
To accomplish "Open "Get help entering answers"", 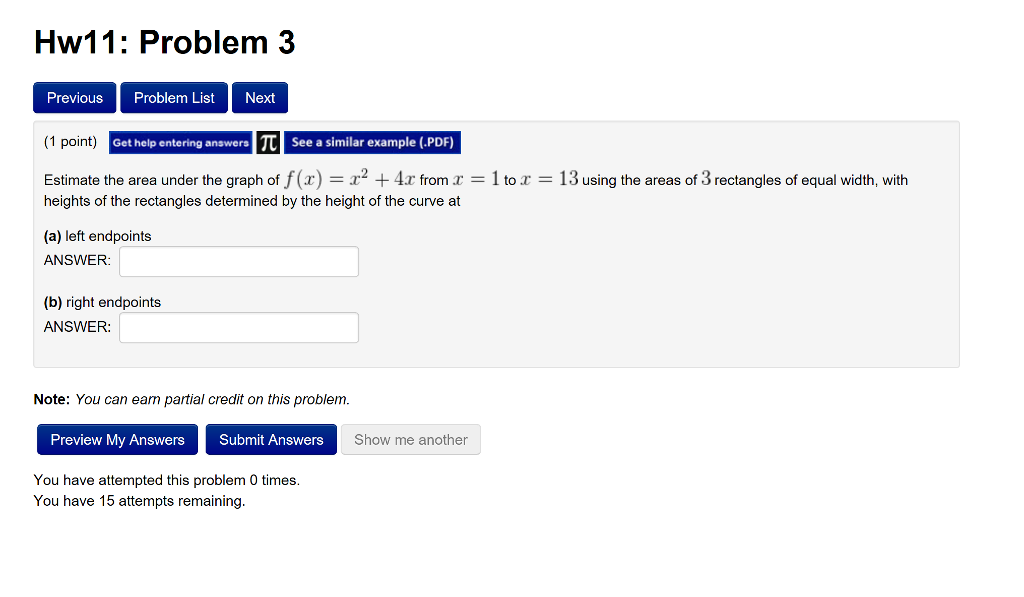I will tap(180, 142).
